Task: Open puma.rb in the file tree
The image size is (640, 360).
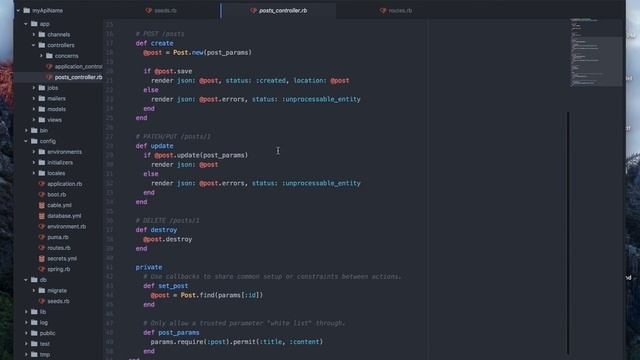Action: (x=58, y=237)
